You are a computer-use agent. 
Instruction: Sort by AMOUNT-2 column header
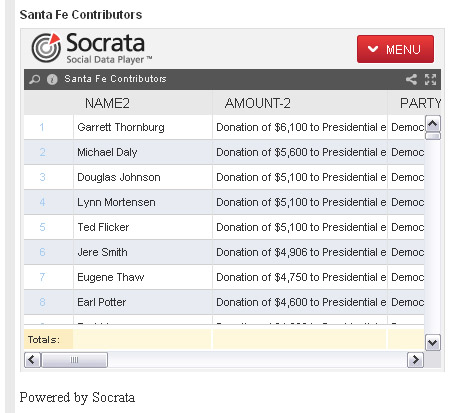click(257, 103)
